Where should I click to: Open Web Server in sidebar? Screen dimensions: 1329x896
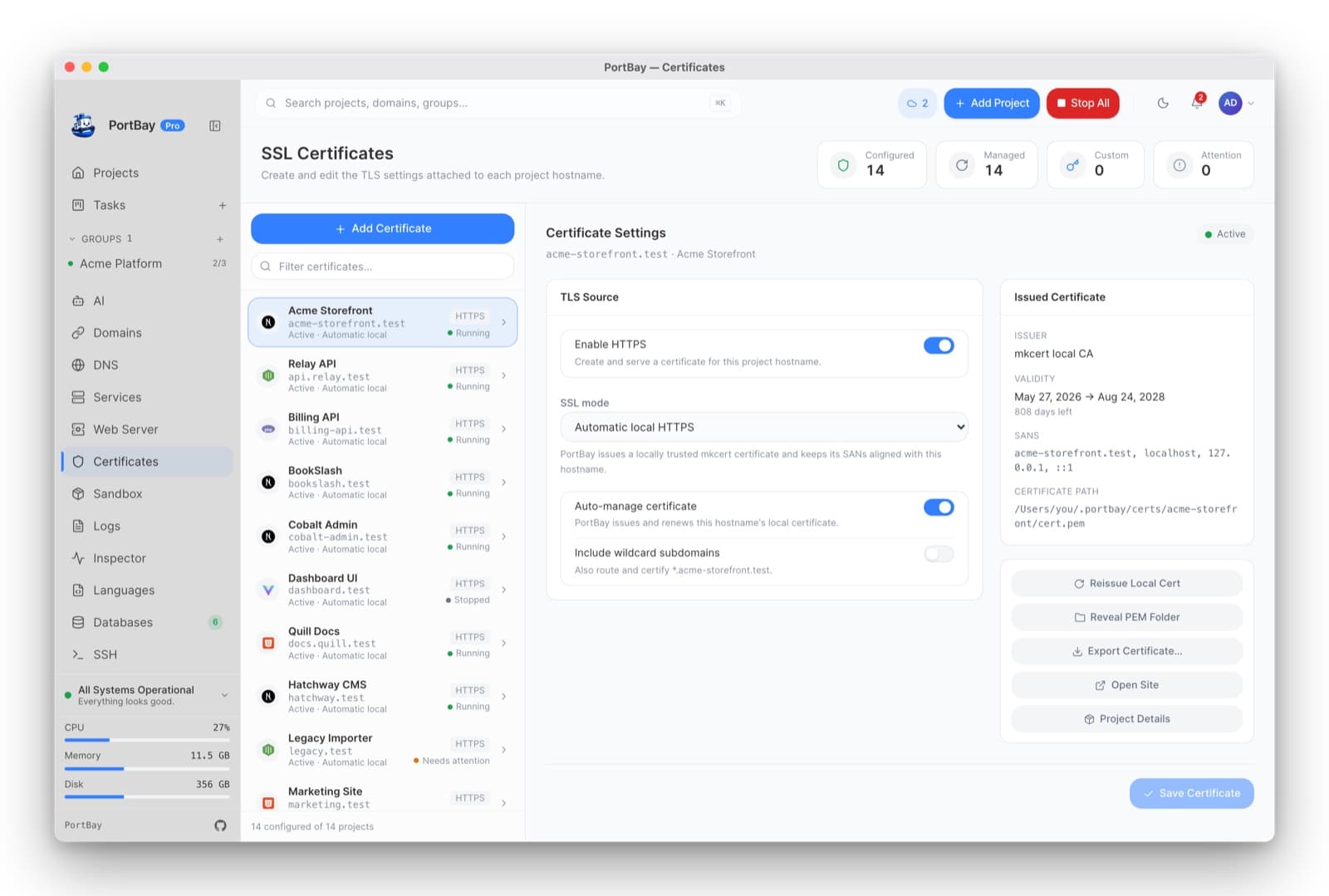[x=147, y=429]
